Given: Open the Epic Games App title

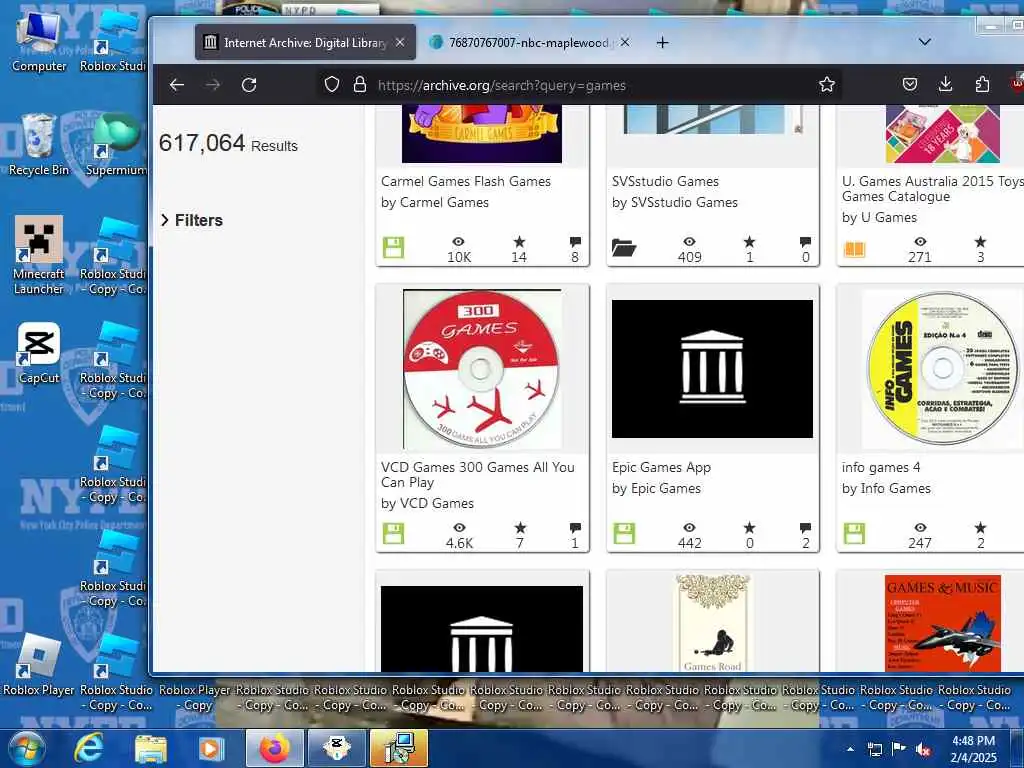Looking at the screenshot, I should pyautogui.click(x=661, y=468).
